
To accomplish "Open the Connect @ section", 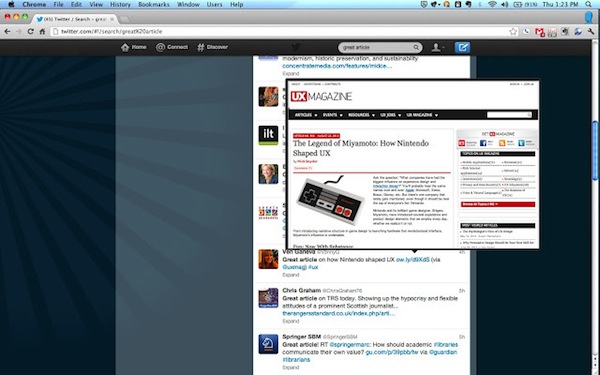I will point(172,47).
